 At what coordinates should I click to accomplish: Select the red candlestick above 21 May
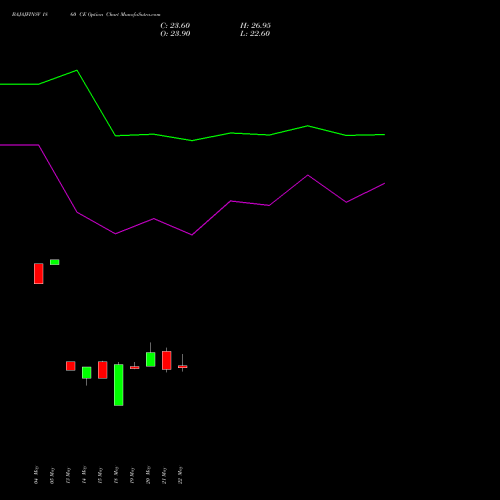(167, 360)
